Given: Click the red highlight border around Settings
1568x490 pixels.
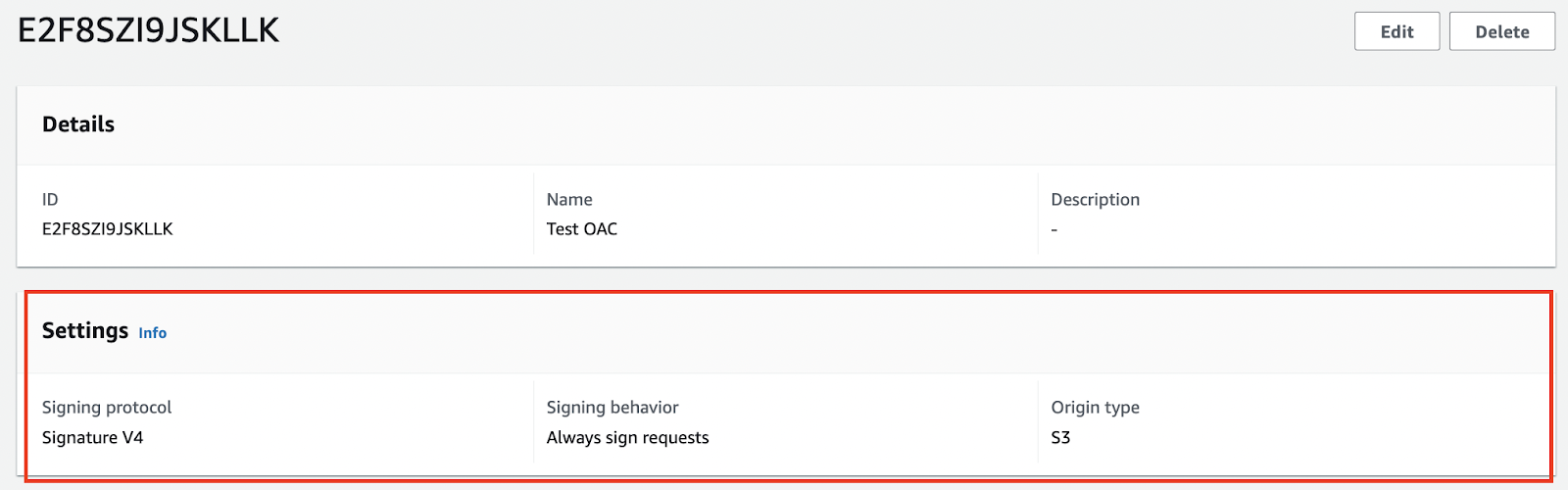Looking at the screenshot, I should 784,292.
